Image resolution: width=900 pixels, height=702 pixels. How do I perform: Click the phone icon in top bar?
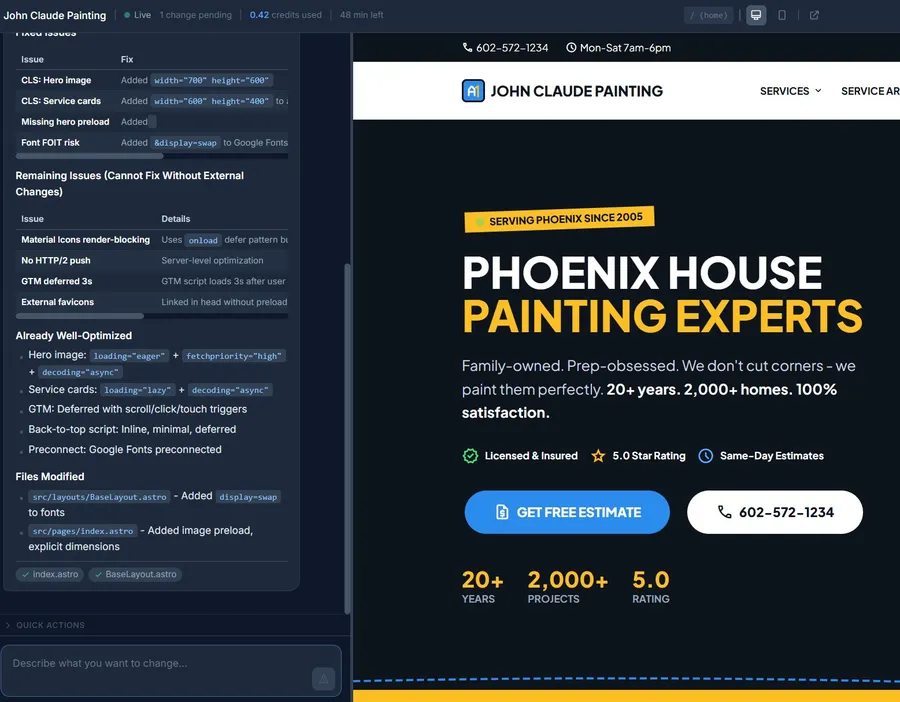[x=467, y=48]
